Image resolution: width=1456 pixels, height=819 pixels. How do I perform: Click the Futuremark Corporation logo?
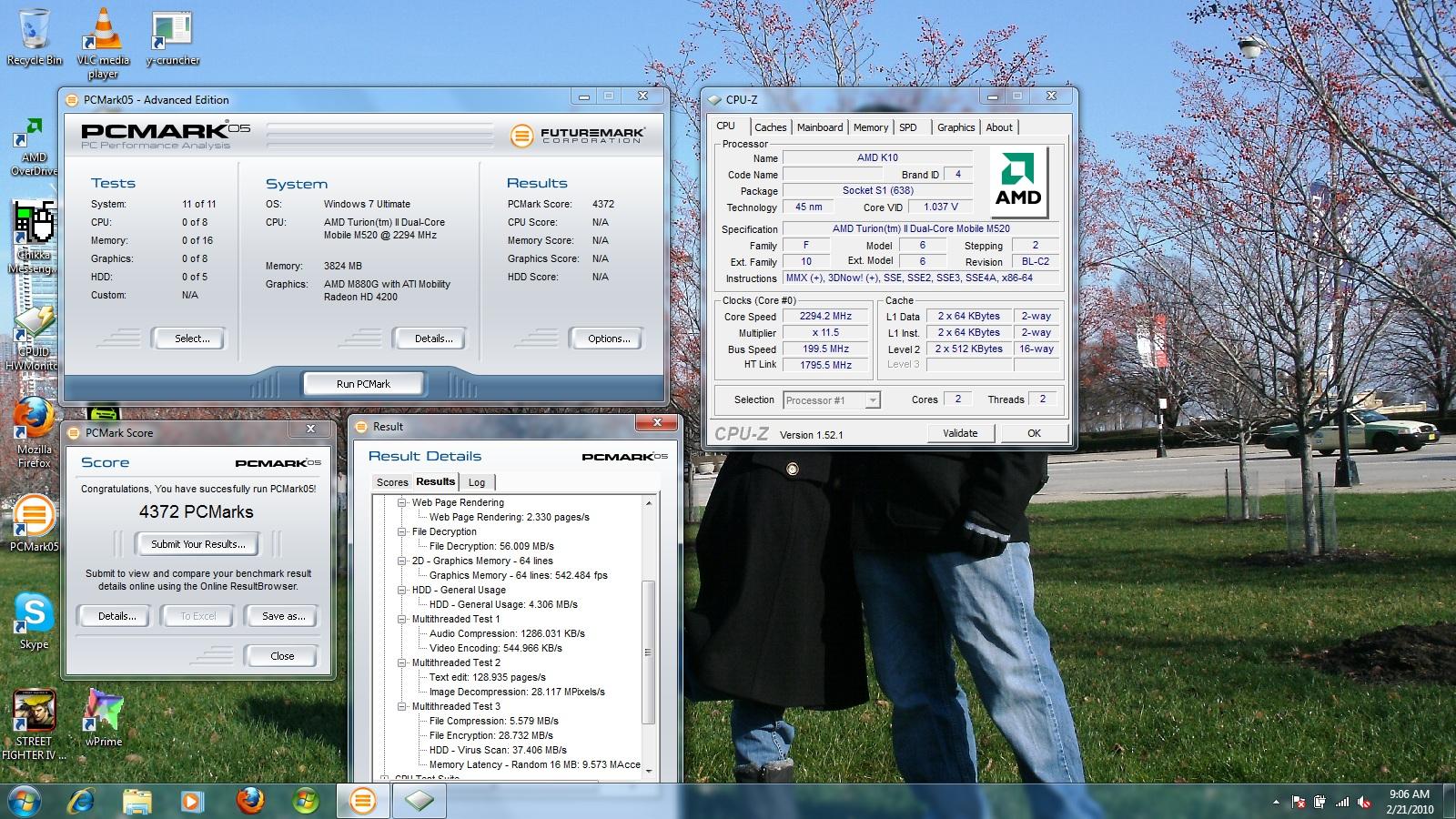click(578, 136)
